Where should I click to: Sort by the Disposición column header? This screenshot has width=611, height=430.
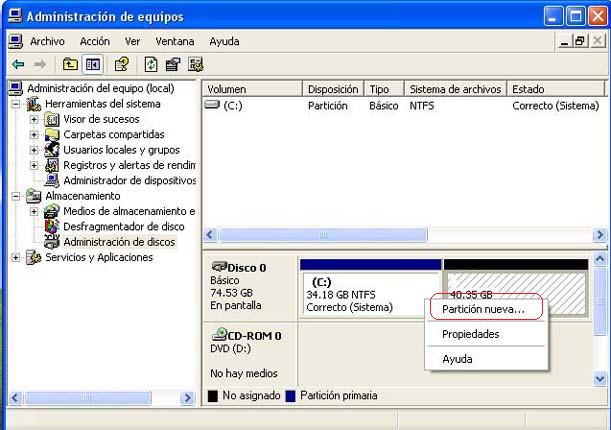point(333,89)
